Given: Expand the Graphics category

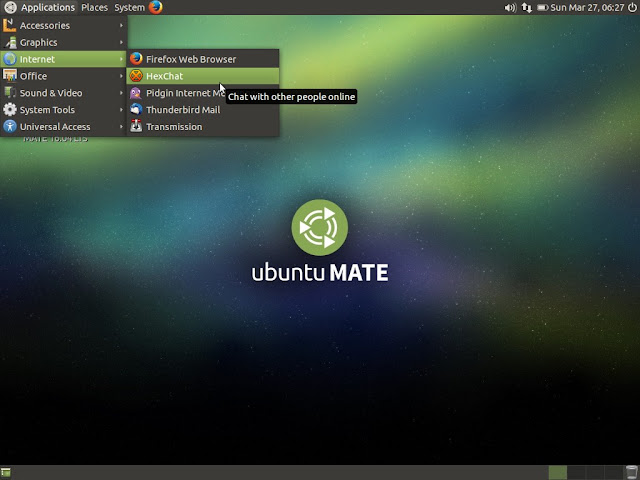Looking at the screenshot, I should [64, 42].
